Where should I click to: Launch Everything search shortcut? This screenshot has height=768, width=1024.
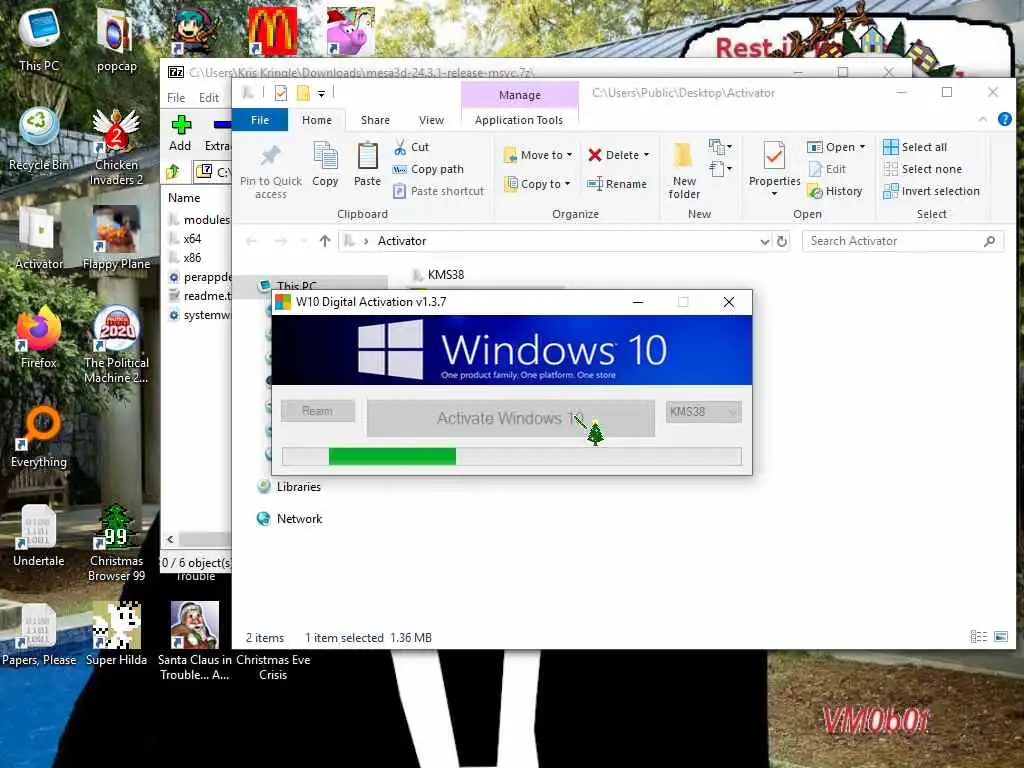point(39,436)
